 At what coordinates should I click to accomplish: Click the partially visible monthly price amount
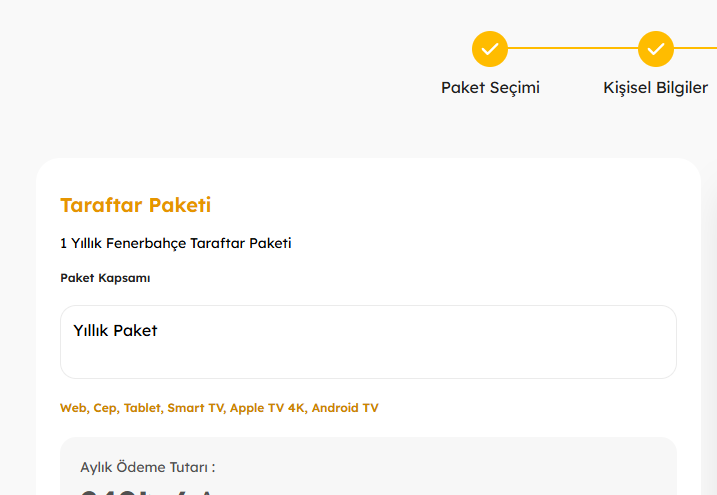(x=149, y=493)
